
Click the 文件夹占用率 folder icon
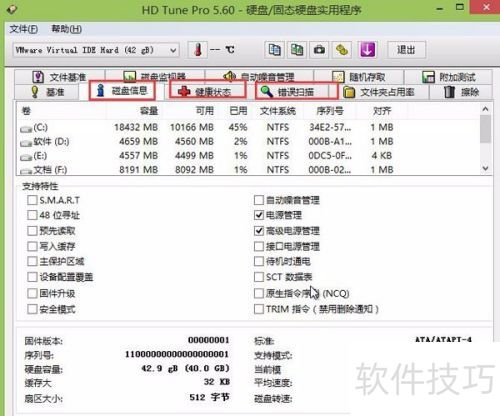click(x=349, y=92)
